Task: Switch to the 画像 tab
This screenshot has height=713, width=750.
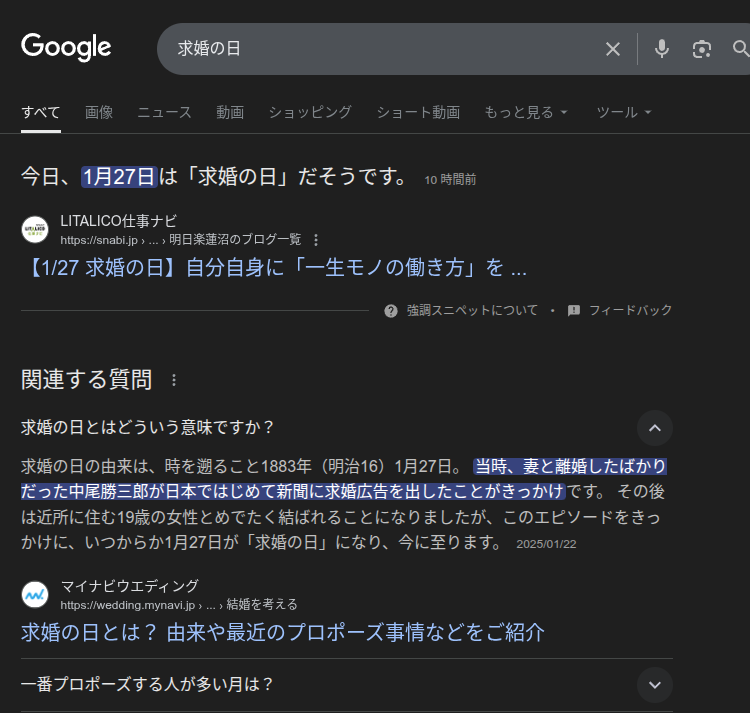Action: click(99, 112)
